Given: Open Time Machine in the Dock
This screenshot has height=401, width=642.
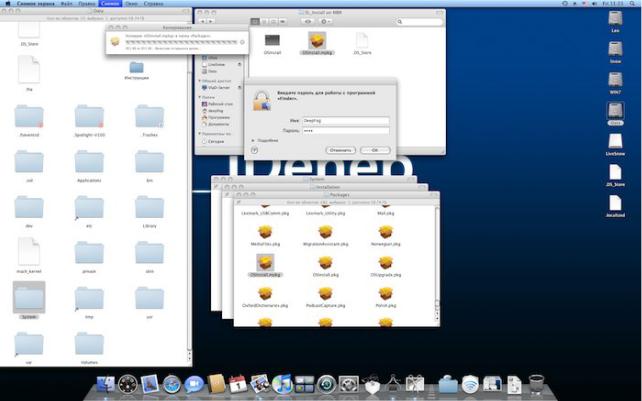Looking at the screenshot, I should 326,385.
